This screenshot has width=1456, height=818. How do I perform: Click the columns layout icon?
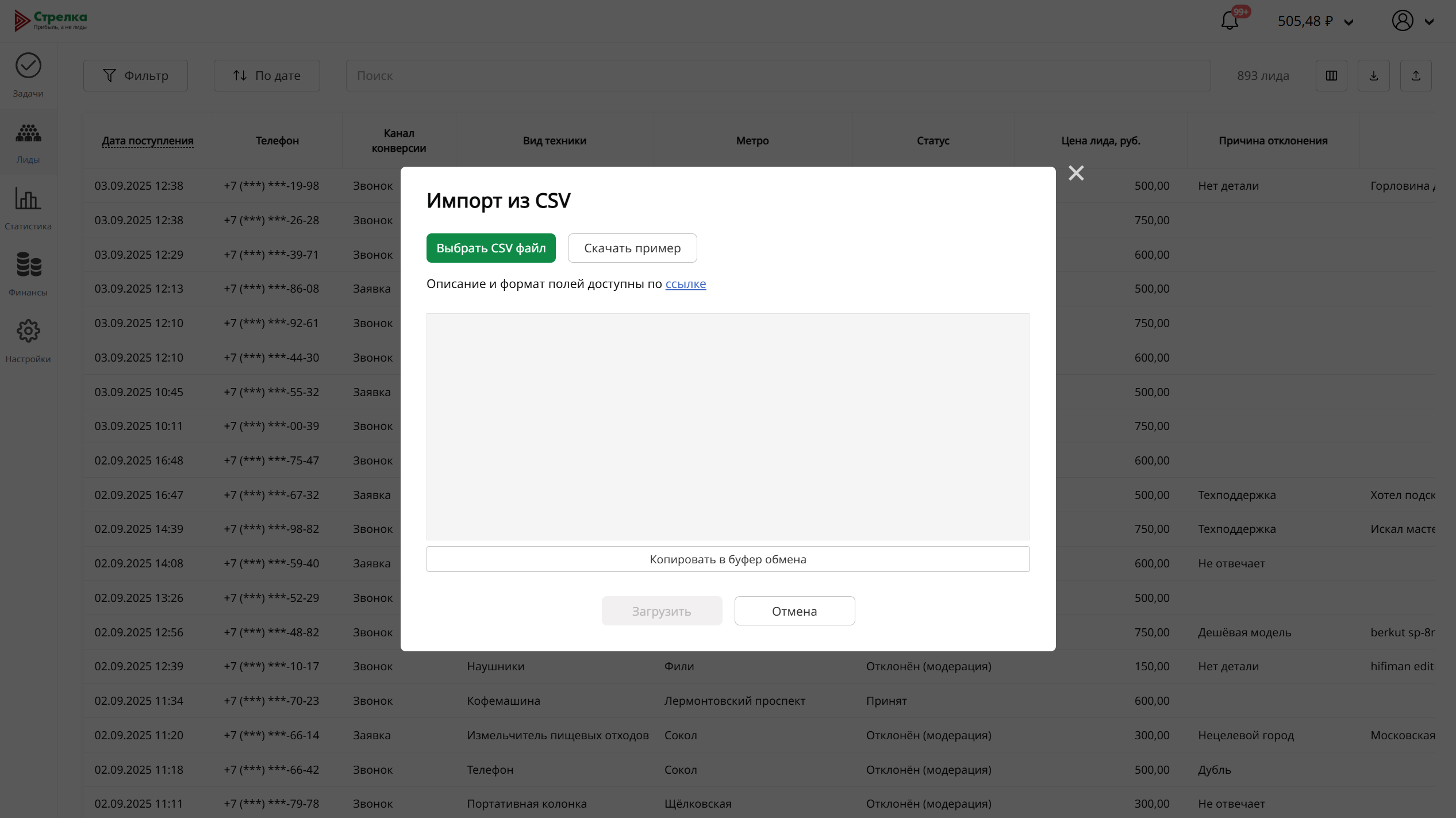pyautogui.click(x=1331, y=75)
